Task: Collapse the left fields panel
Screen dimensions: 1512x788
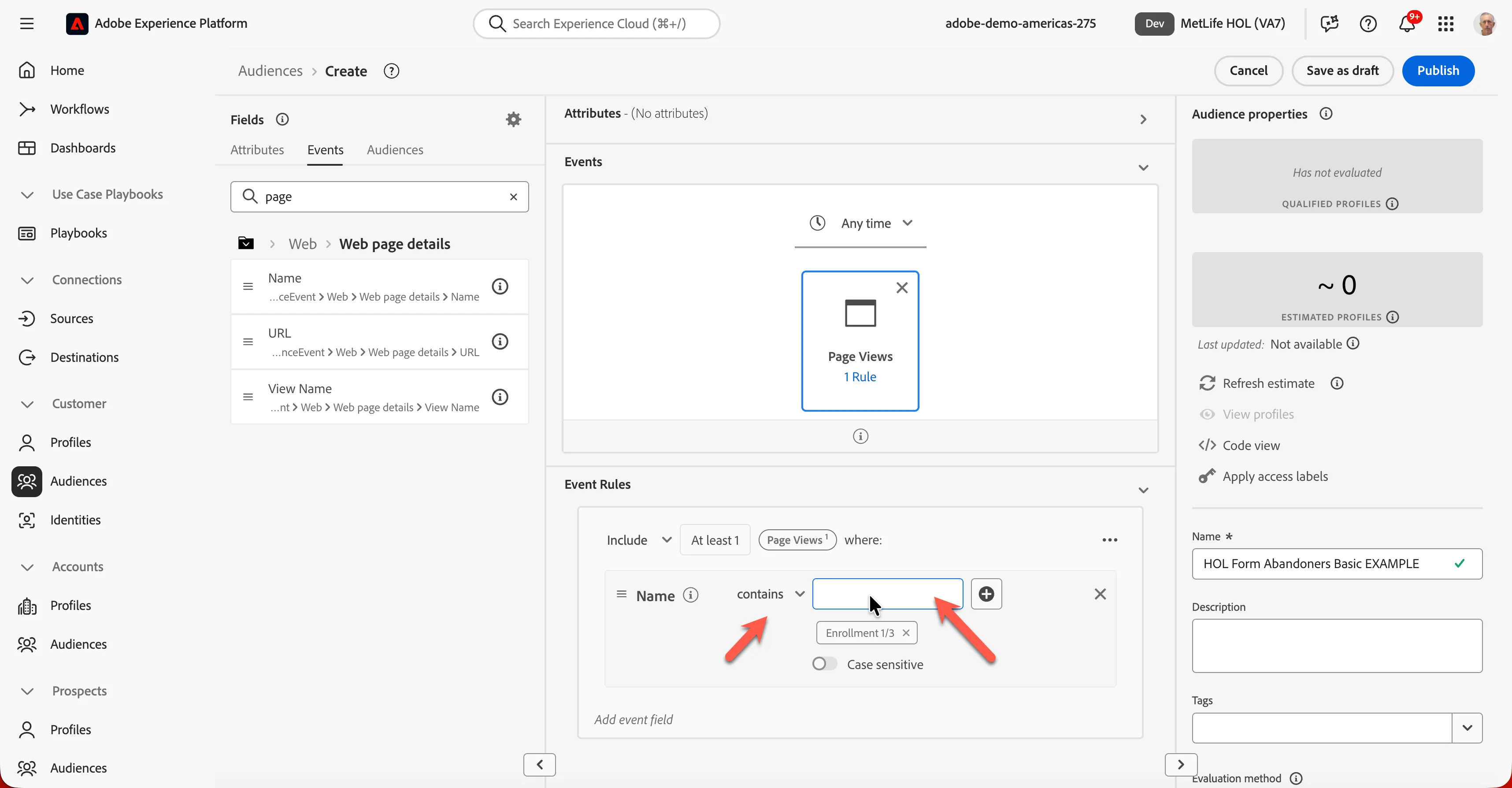Action: 539,765
